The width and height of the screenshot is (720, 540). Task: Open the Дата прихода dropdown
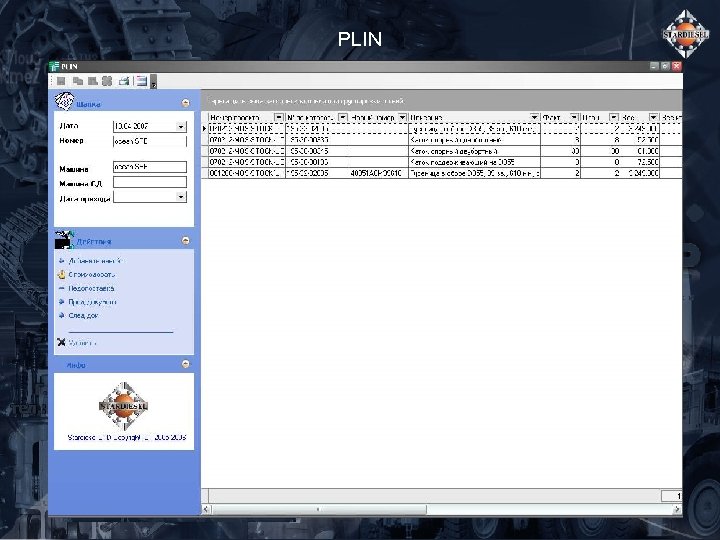pos(181,197)
